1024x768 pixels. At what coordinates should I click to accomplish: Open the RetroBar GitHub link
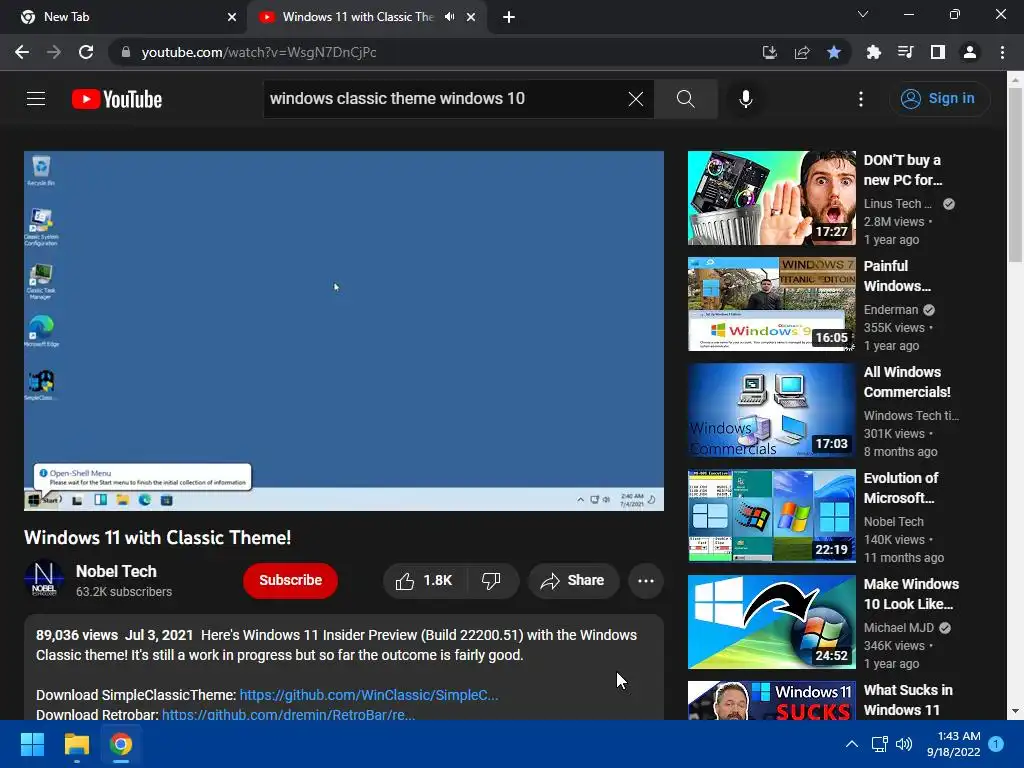tap(288, 714)
